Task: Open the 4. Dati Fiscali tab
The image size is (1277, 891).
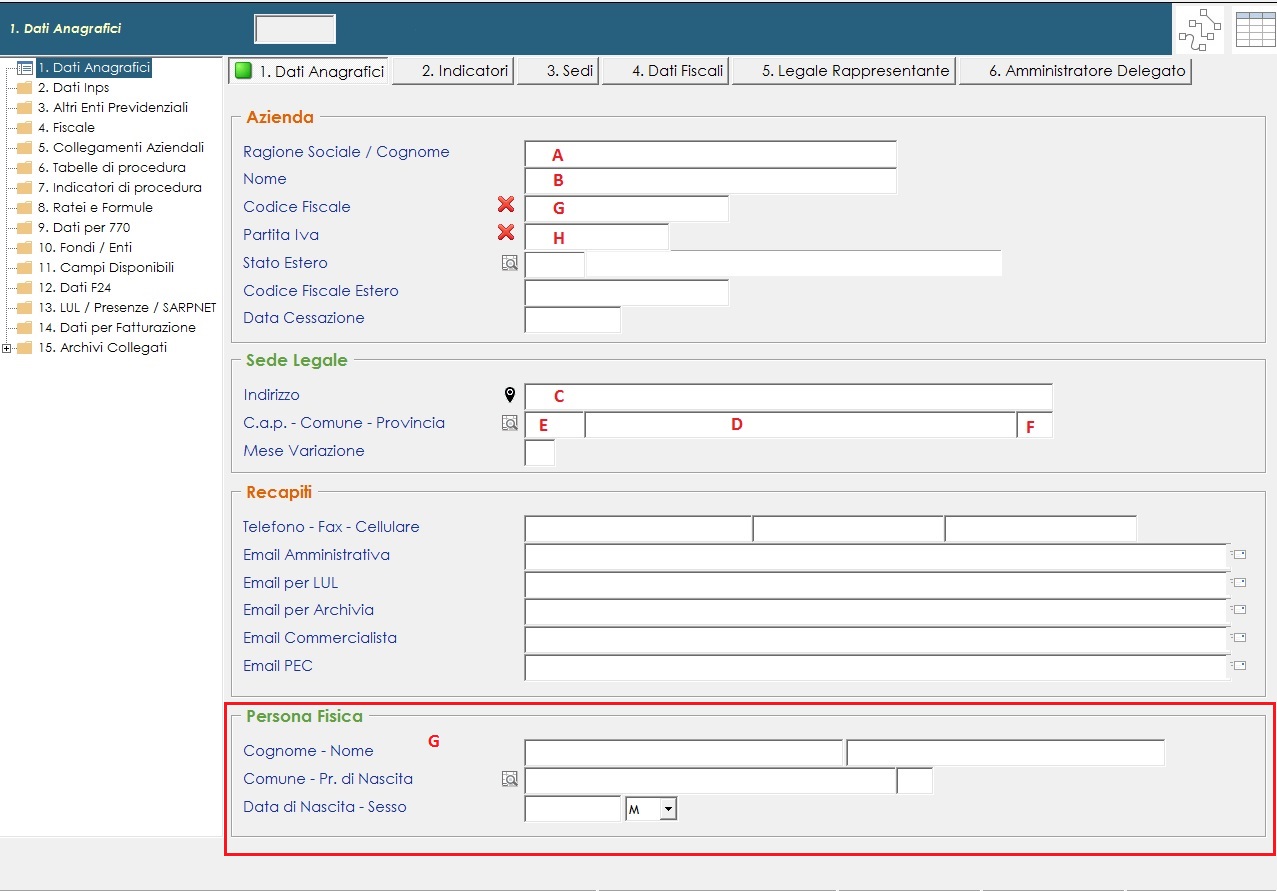Action: (664, 71)
